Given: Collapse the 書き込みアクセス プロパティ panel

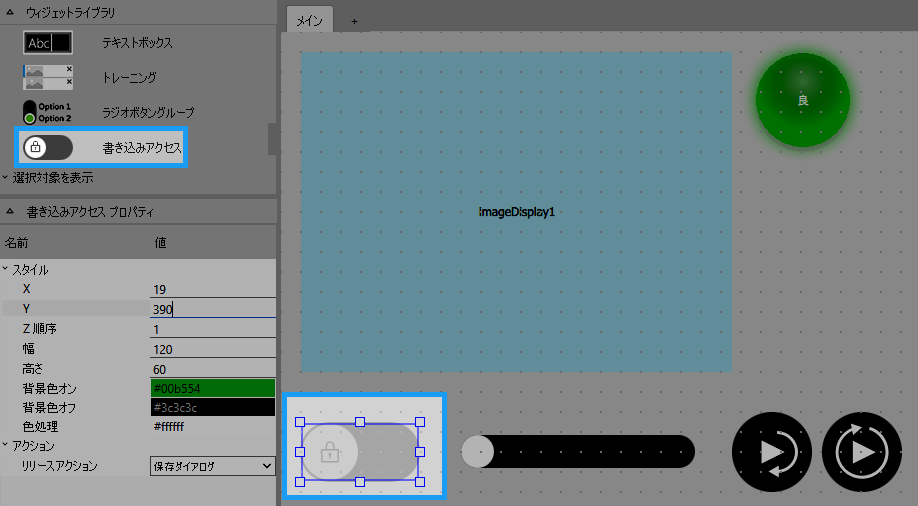Looking at the screenshot, I should click(10, 212).
